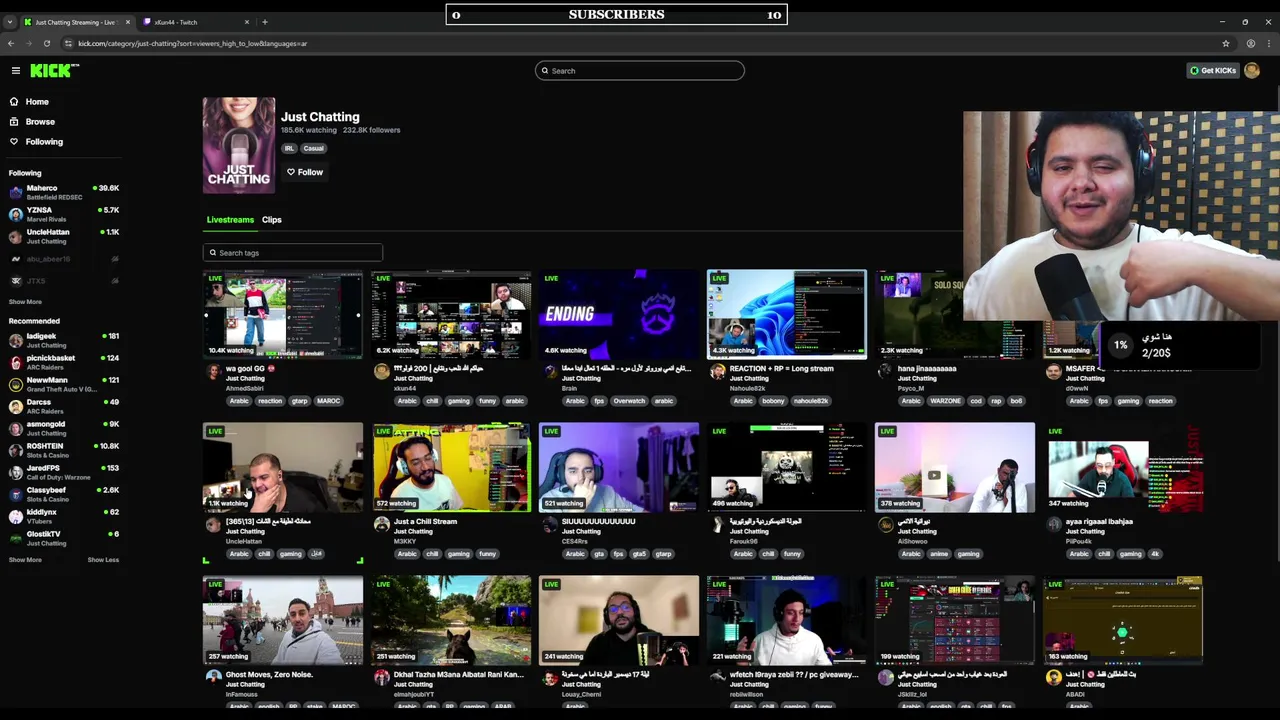1280x720 pixels.
Task: Select the Casual category tag
Action: pyautogui.click(x=313, y=148)
